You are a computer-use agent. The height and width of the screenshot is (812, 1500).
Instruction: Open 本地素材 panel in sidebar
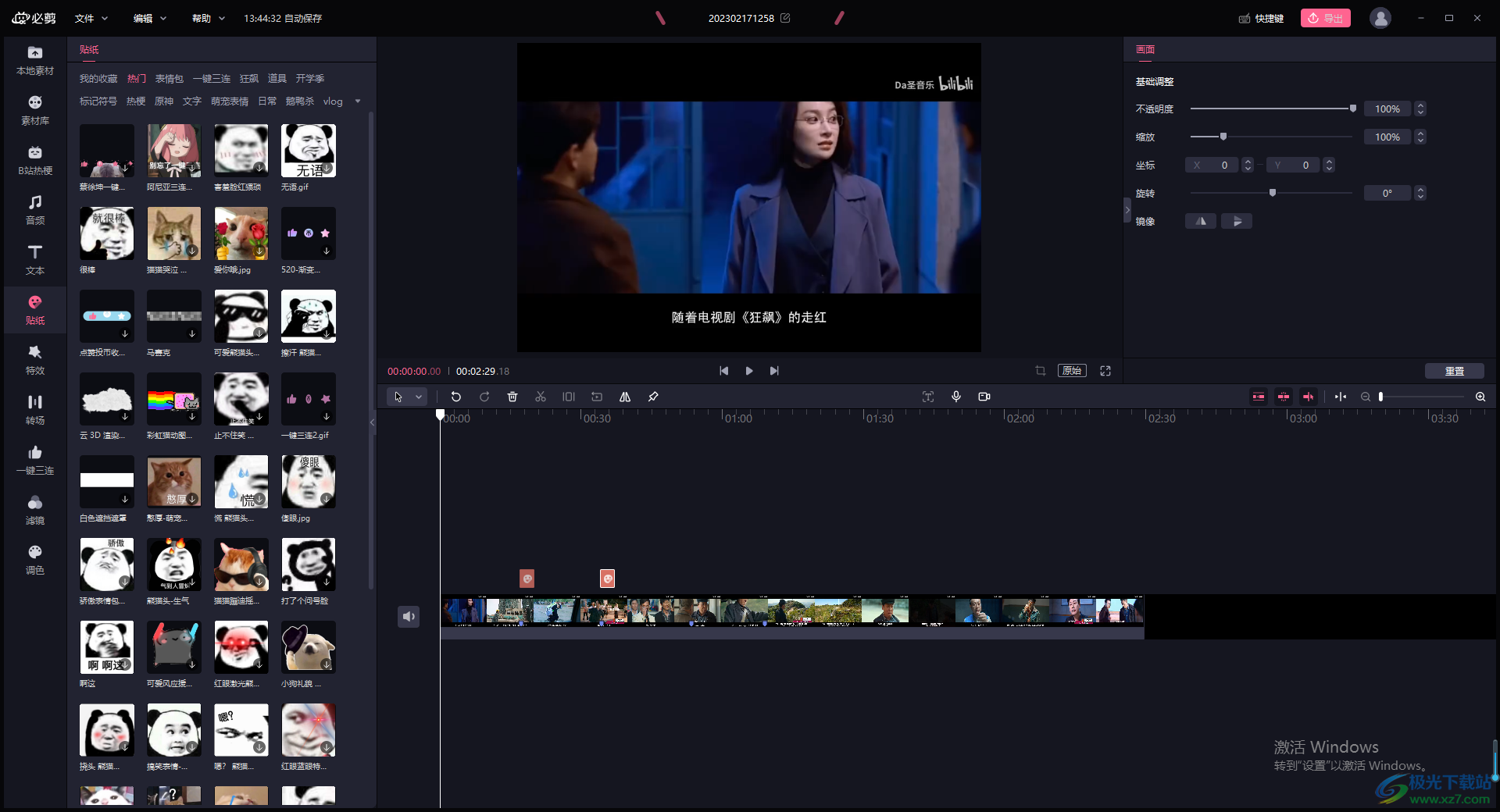(x=35, y=60)
